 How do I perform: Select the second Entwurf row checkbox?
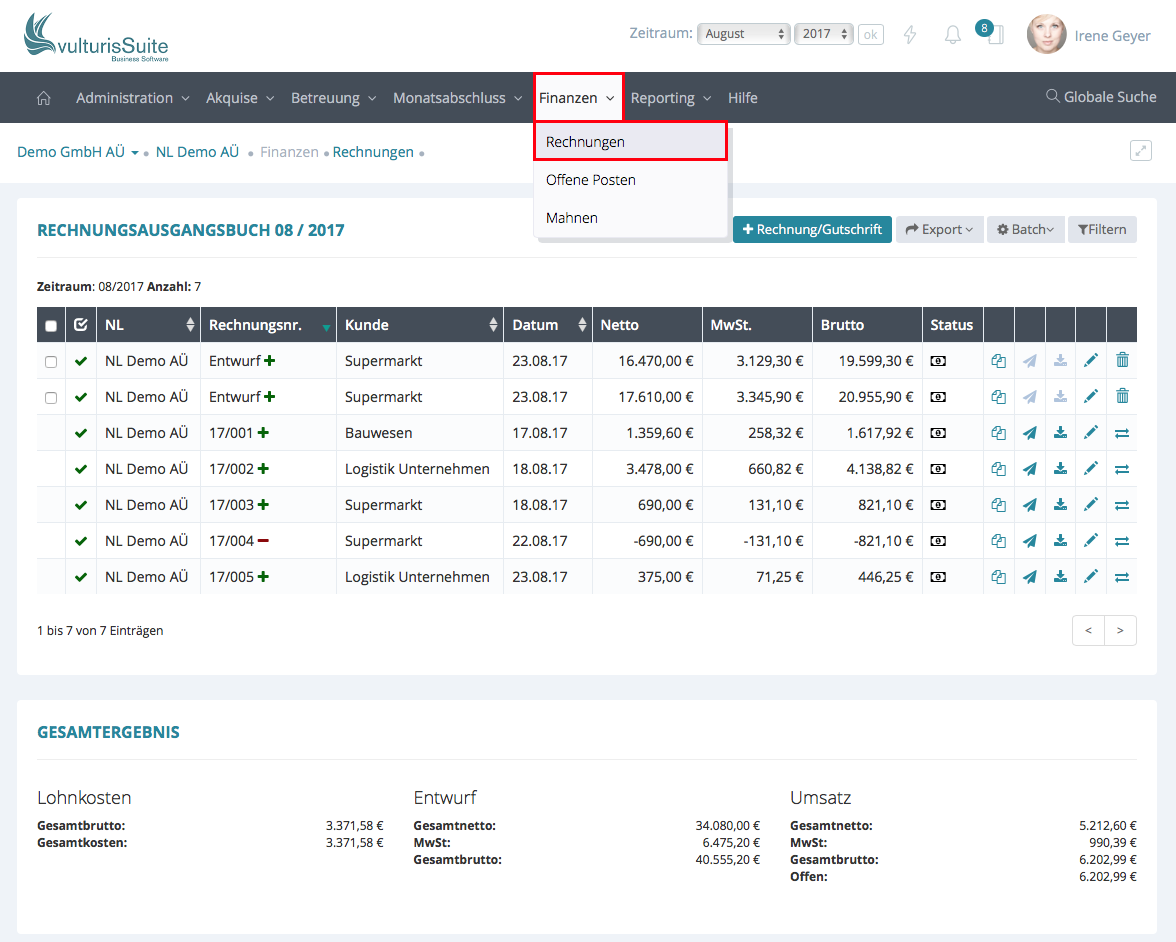pos(51,397)
